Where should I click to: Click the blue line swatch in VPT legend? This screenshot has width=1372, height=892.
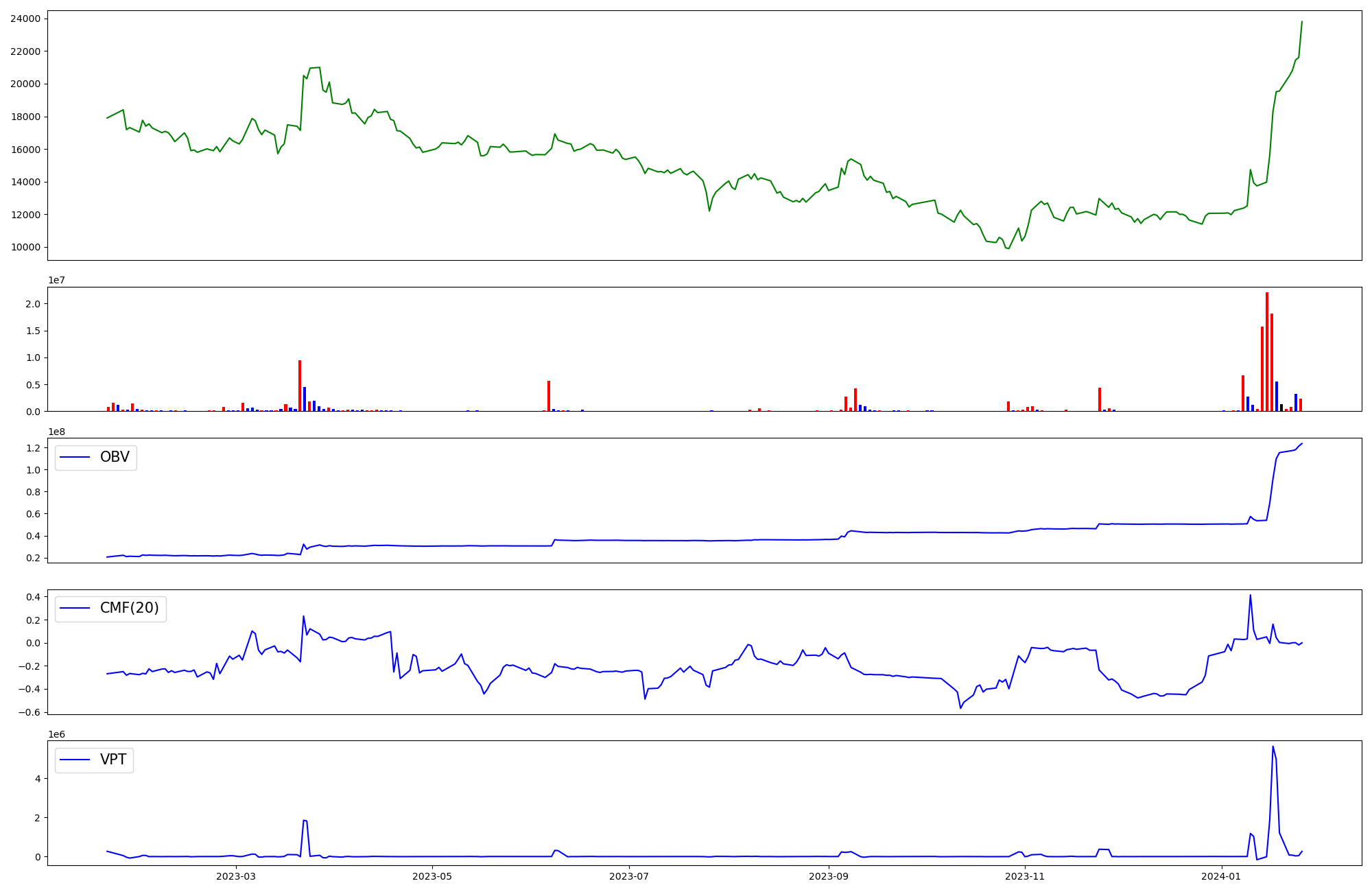point(75,760)
